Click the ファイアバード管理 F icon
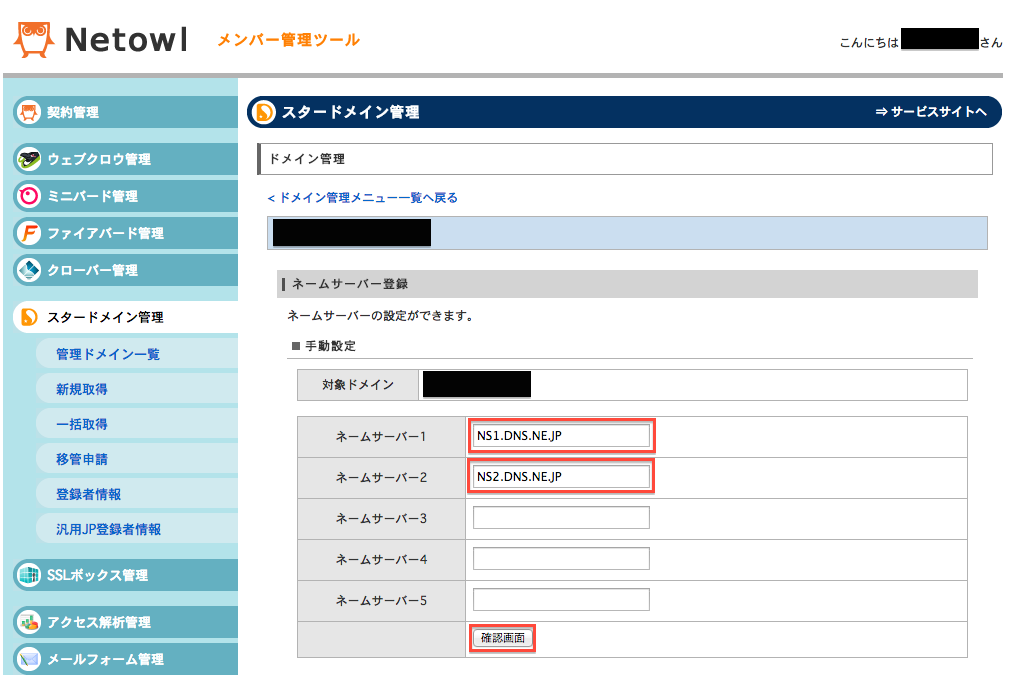 point(28,233)
